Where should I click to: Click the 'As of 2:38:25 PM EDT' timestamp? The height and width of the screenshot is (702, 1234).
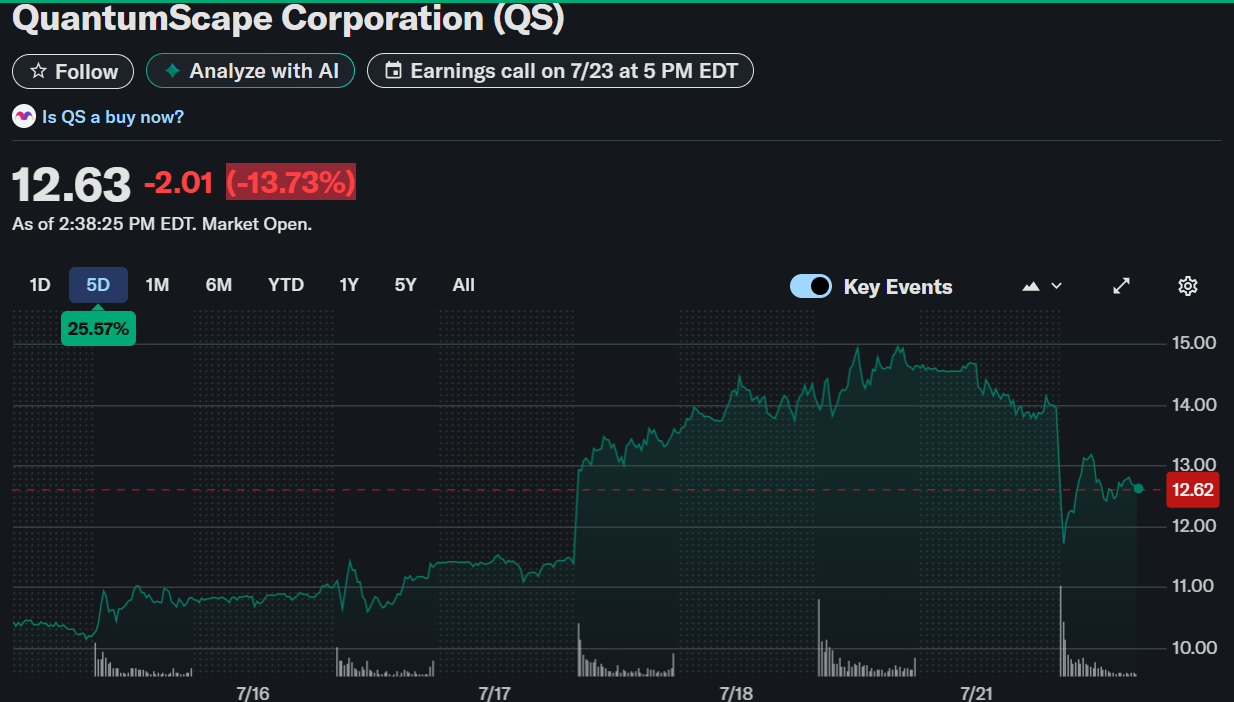(162, 224)
